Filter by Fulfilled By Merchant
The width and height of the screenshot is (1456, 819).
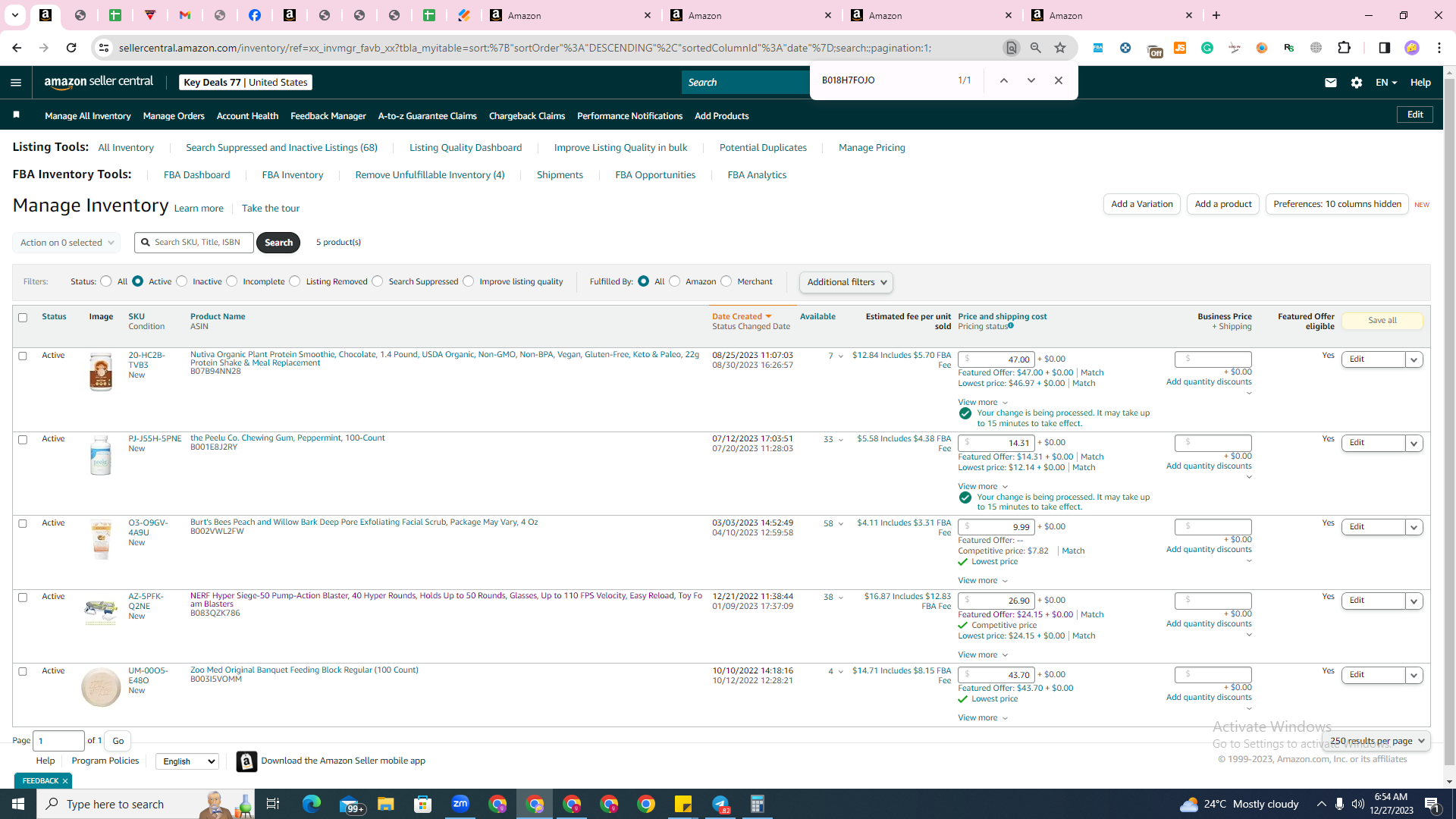[x=726, y=281]
